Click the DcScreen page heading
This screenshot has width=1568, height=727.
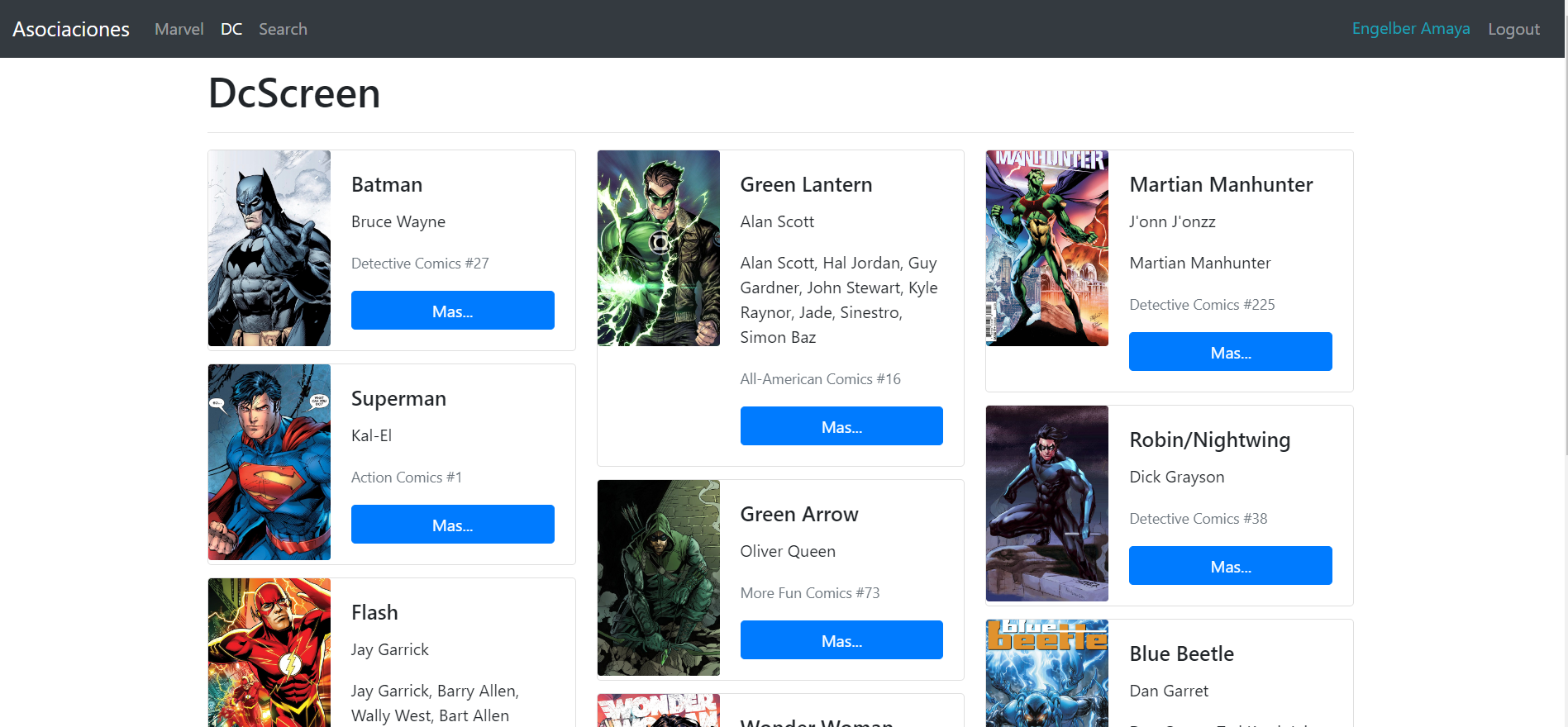pos(294,93)
